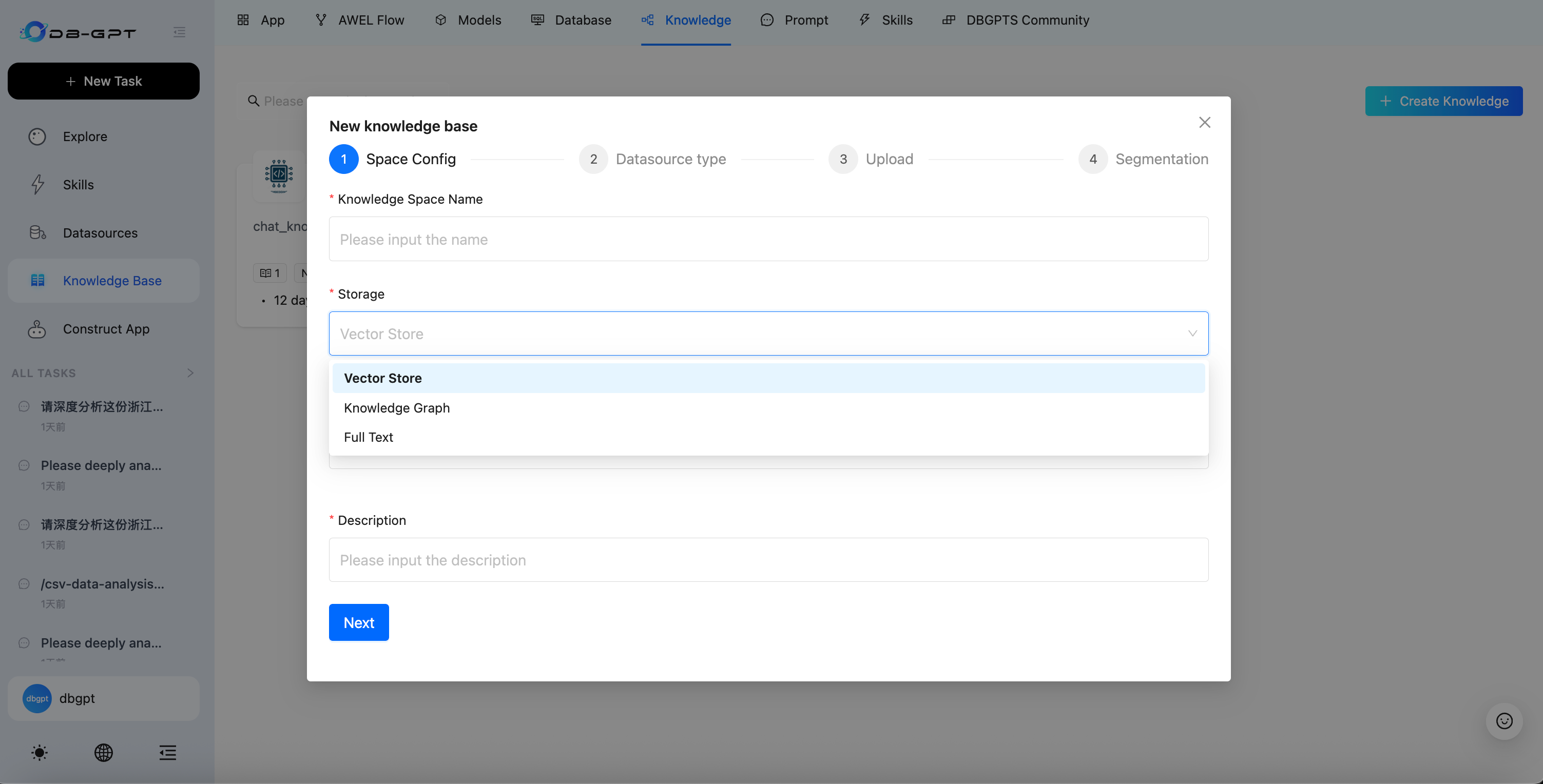Click the sidebar fold icon near the logo
The height and width of the screenshot is (784, 1543).
coord(179,32)
